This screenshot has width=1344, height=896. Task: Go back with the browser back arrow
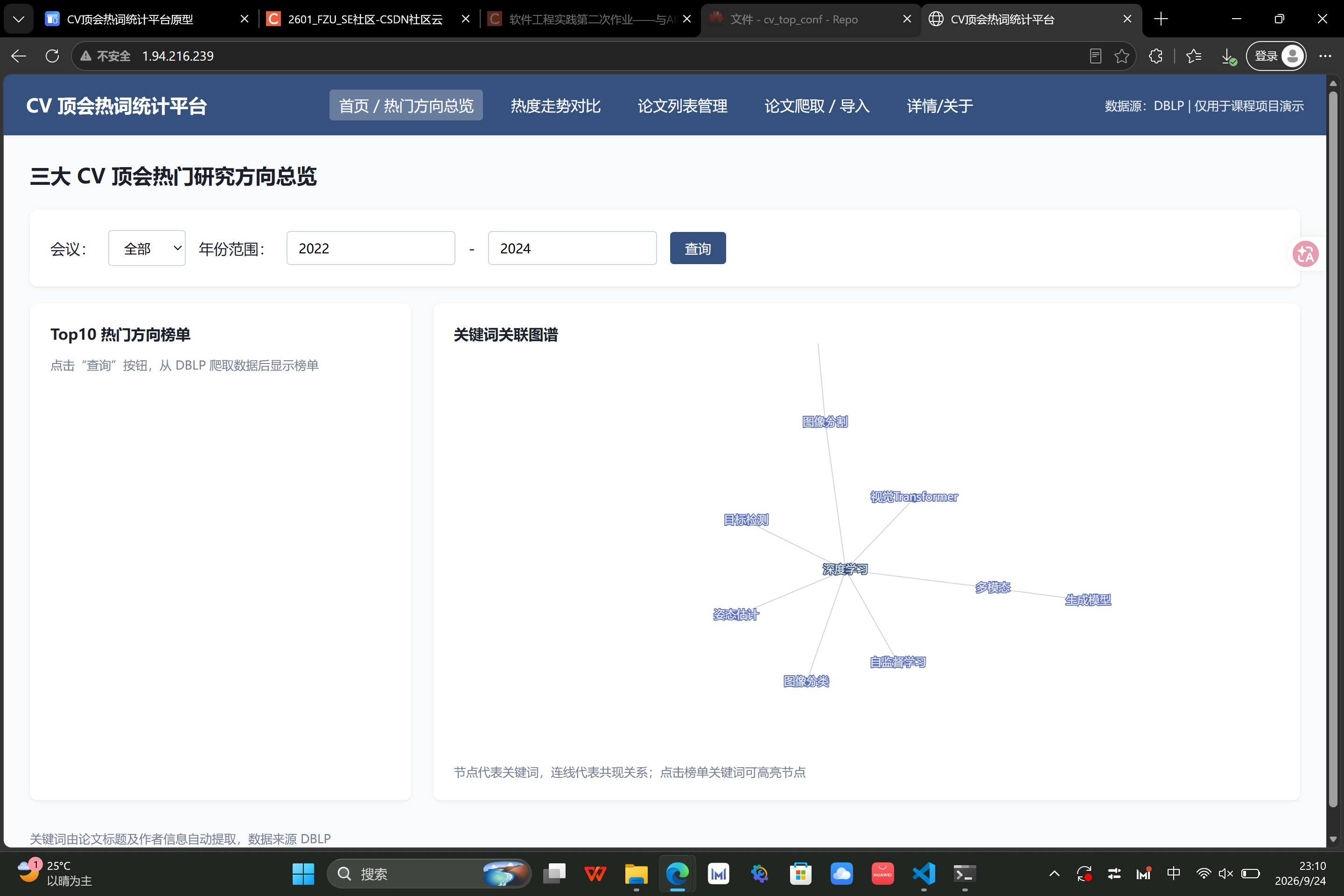(x=19, y=56)
